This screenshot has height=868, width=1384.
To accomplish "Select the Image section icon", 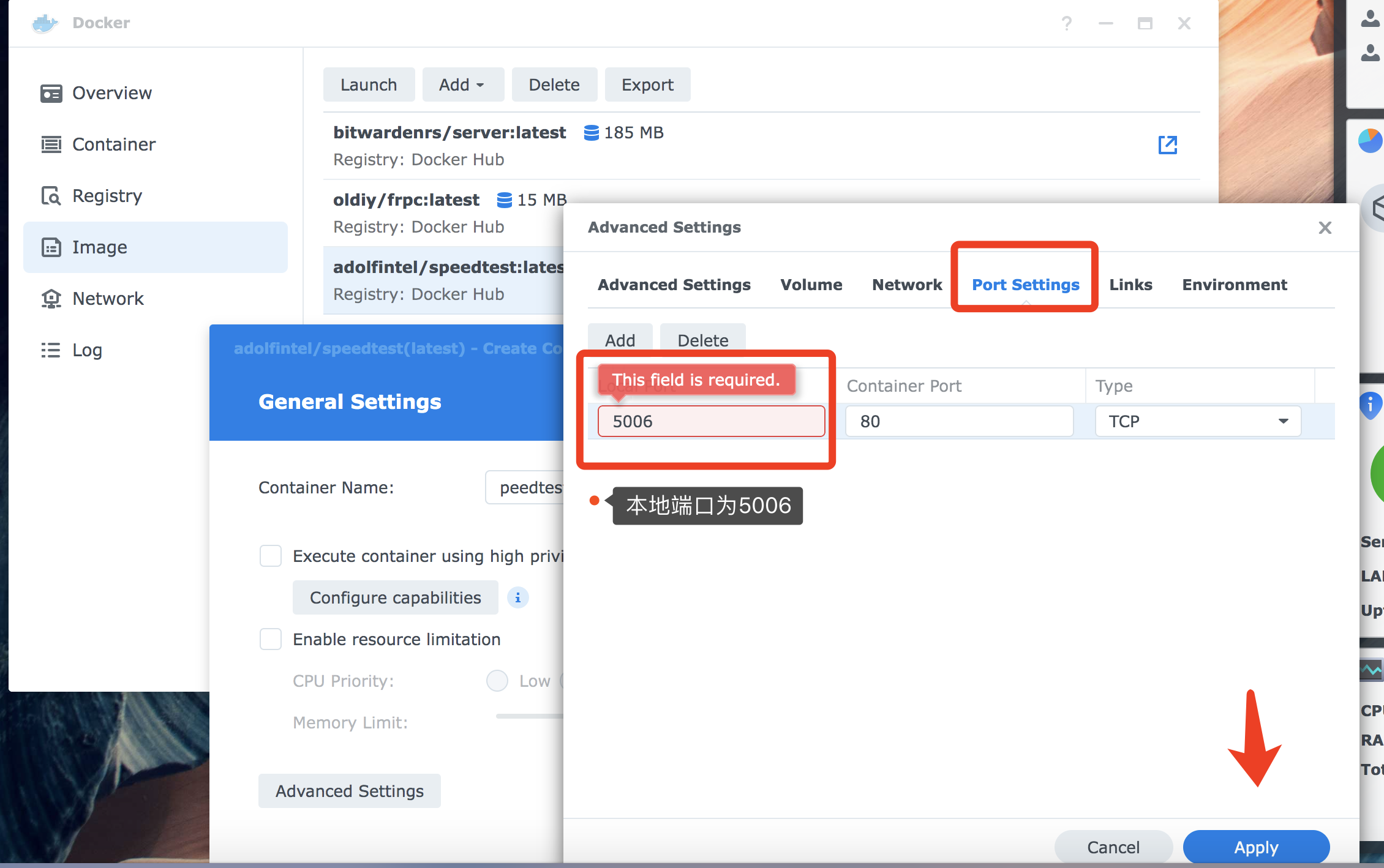I will [x=52, y=247].
